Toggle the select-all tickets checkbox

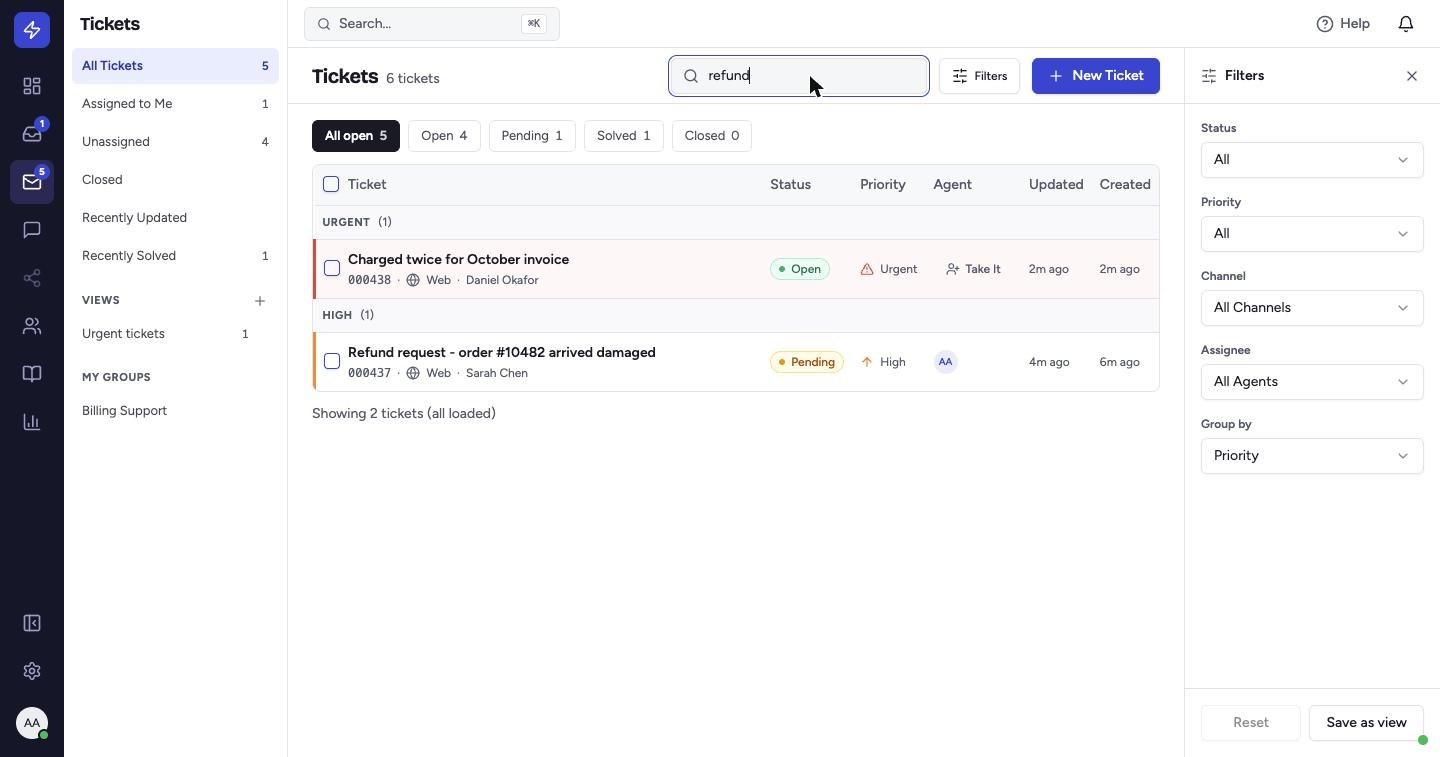pyautogui.click(x=331, y=184)
